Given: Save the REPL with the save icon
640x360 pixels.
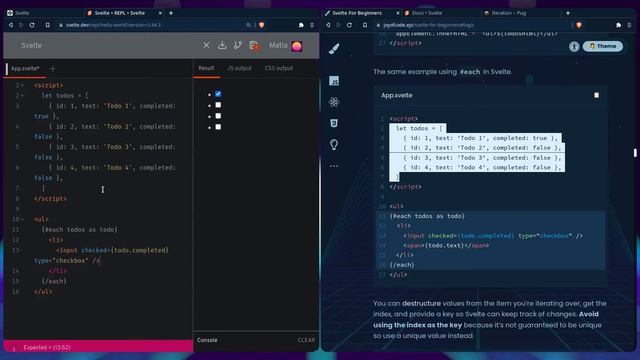Looking at the screenshot, I should (254, 46).
